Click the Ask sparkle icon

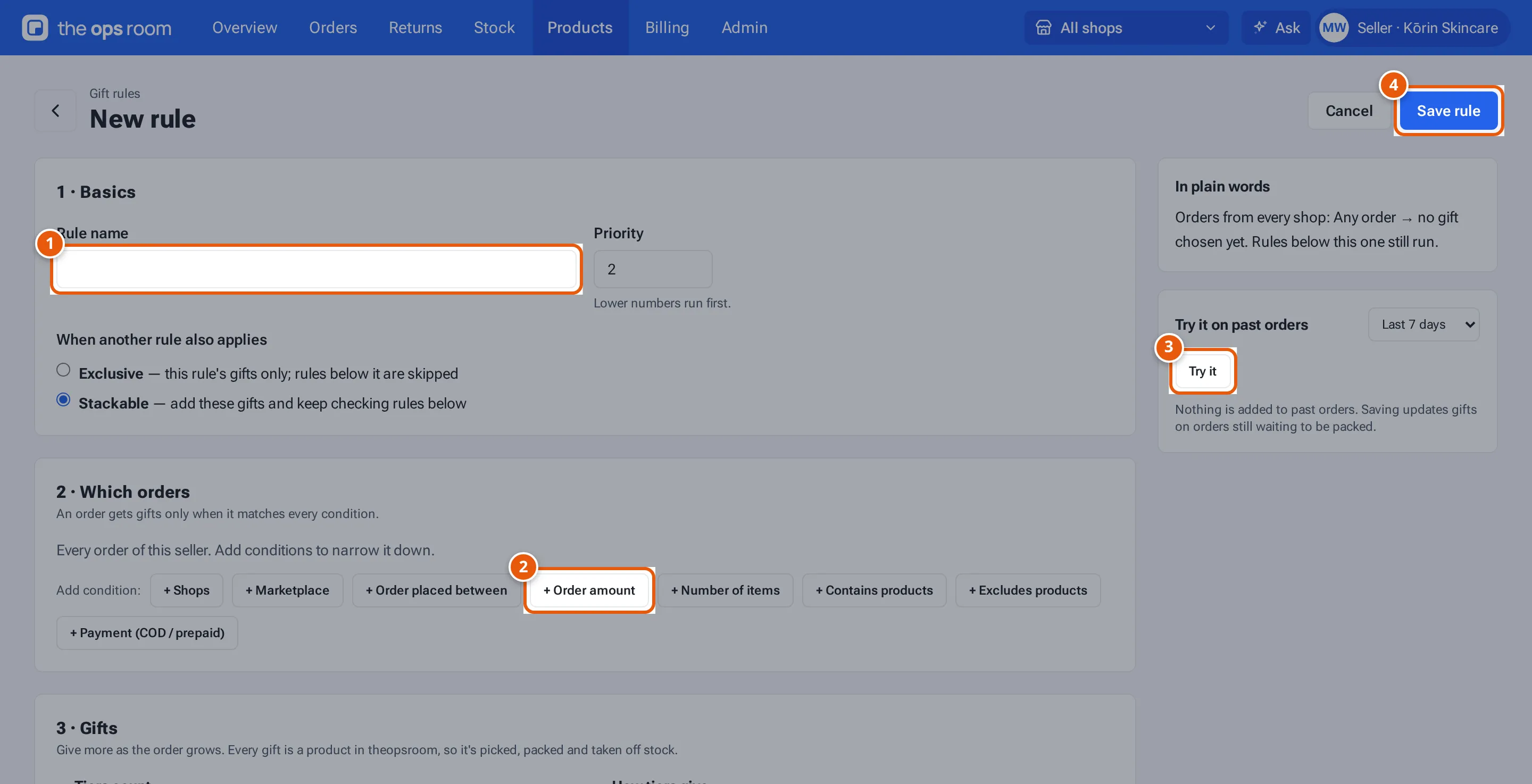(1260, 27)
